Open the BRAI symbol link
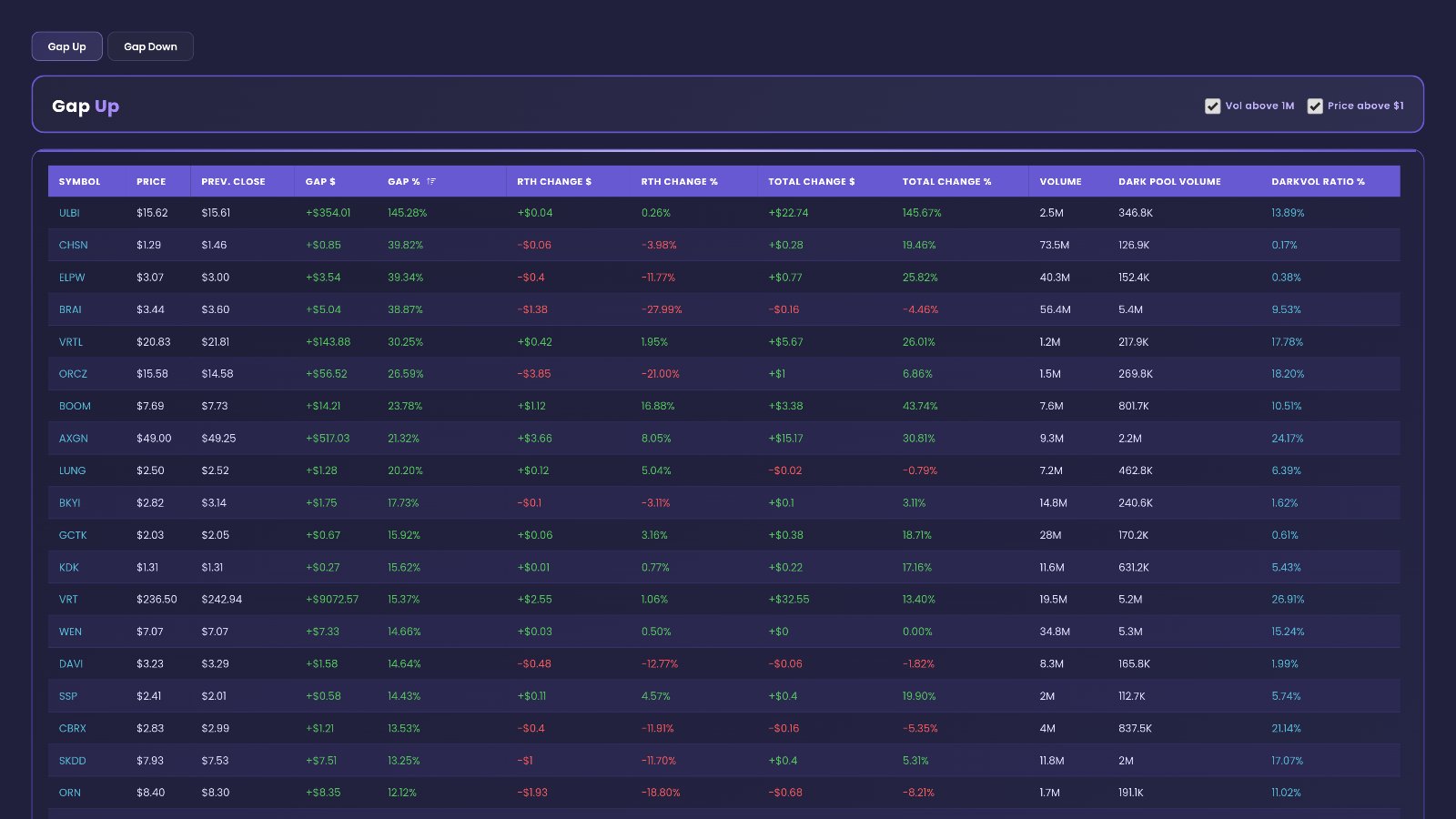This screenshot has height=819, width=1456. (70, 309)
